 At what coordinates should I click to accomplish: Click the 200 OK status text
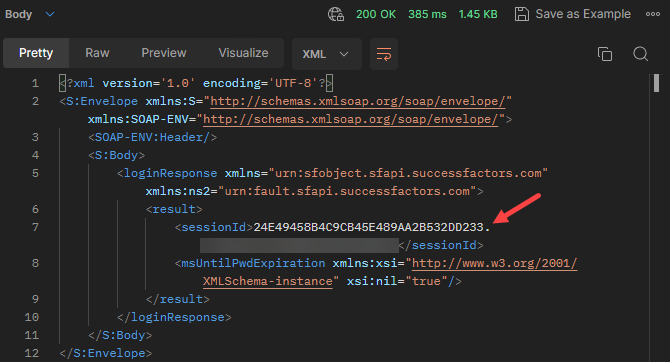(x=376, y=14)
